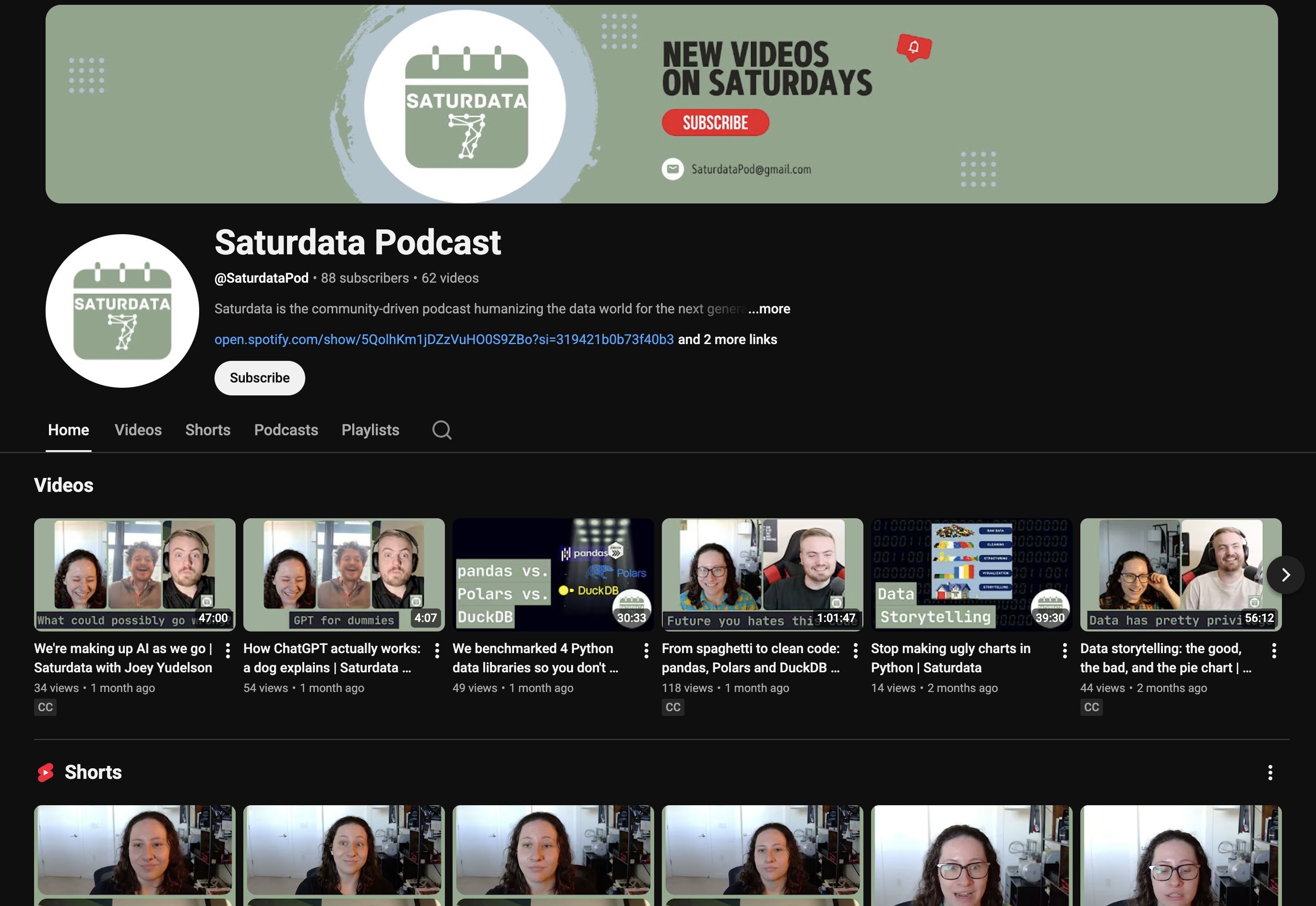The image size is (1316, 906).
Task: Open options menu for 'Stop making ugly charts' video
Action: tap(1065, 651)
